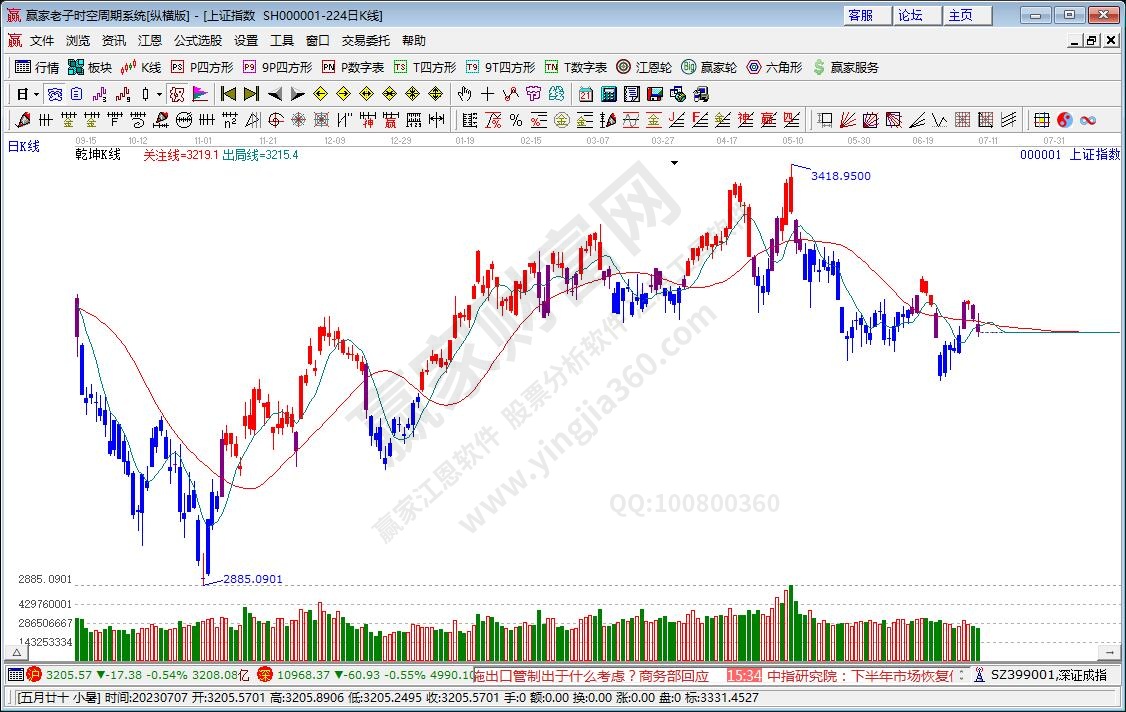Open 赢家服务 with the dollar icon

tap(846, 67)
